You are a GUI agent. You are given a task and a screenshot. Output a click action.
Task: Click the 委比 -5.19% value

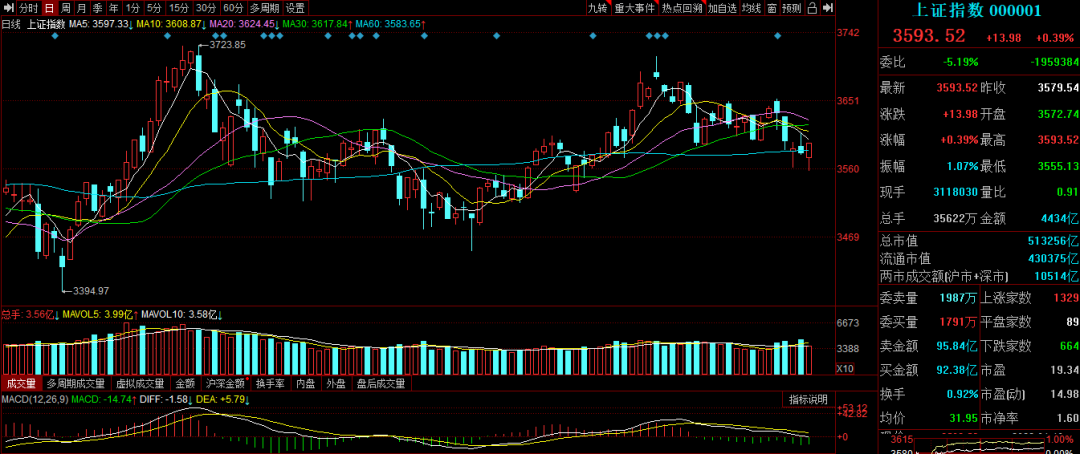click(x=960, y=62)
